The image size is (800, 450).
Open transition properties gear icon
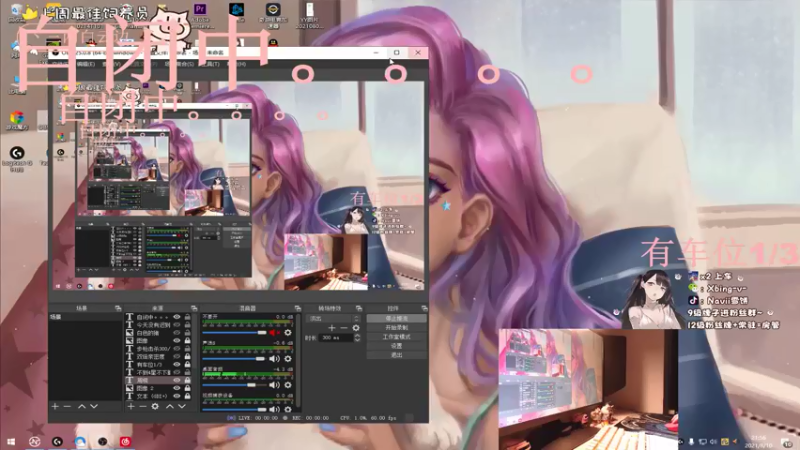click(x=356, y=328)
